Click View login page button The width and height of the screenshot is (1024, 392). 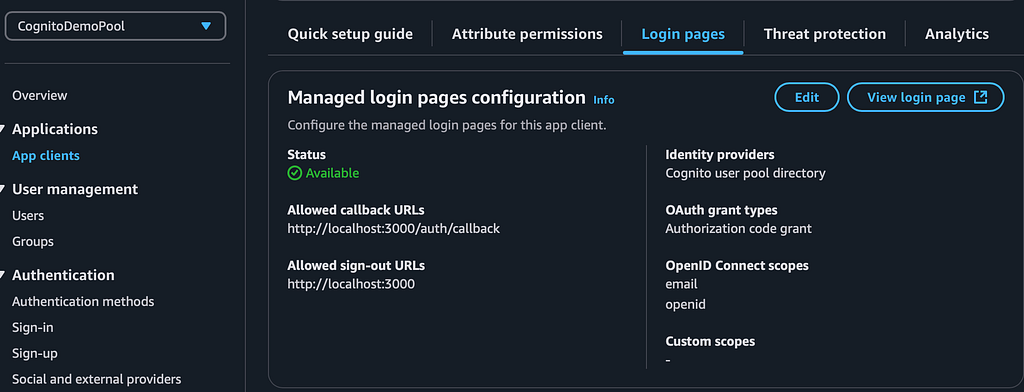point(925,97)
